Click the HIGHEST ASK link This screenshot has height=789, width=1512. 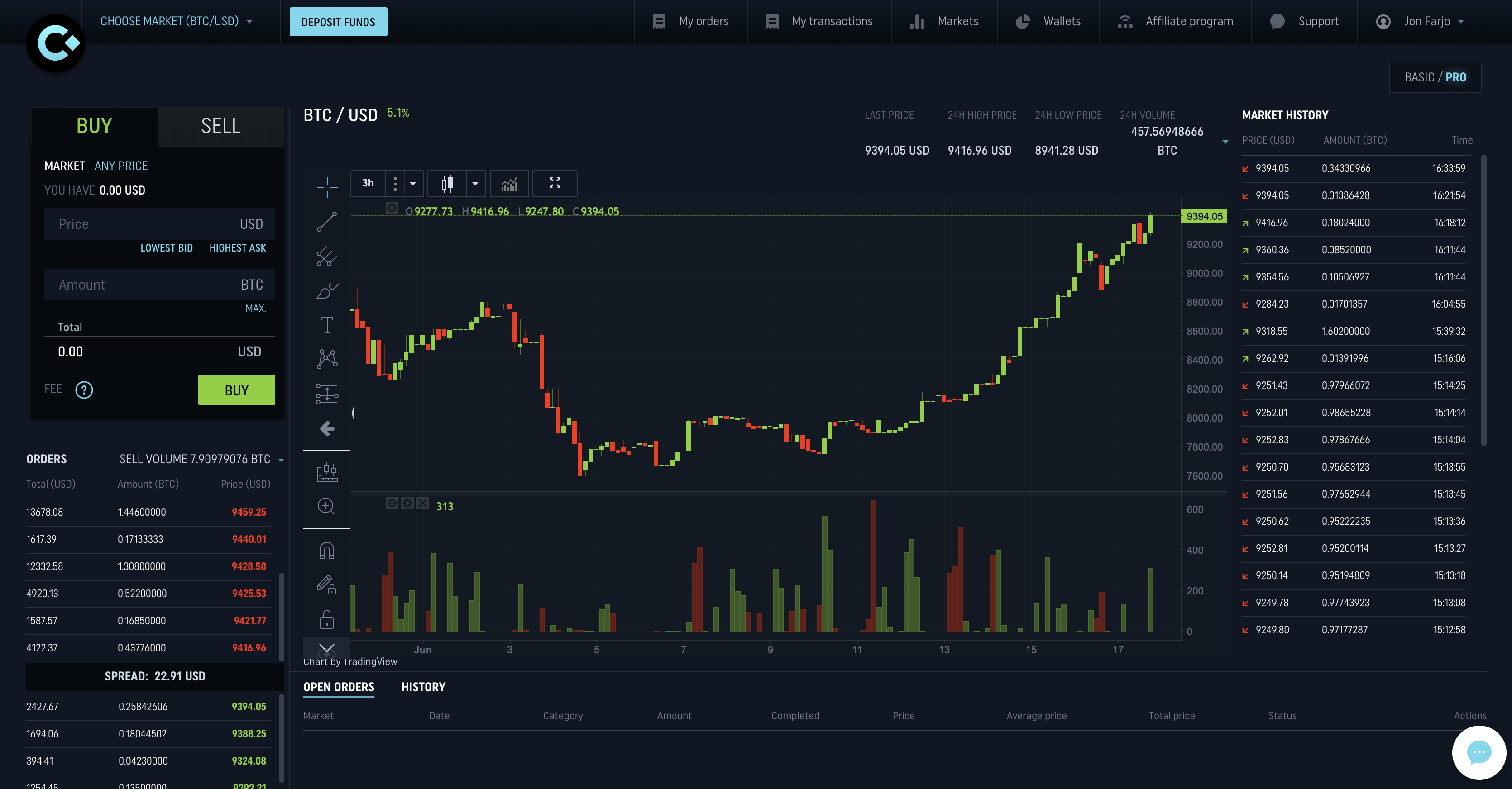click(x=237, y=248)
